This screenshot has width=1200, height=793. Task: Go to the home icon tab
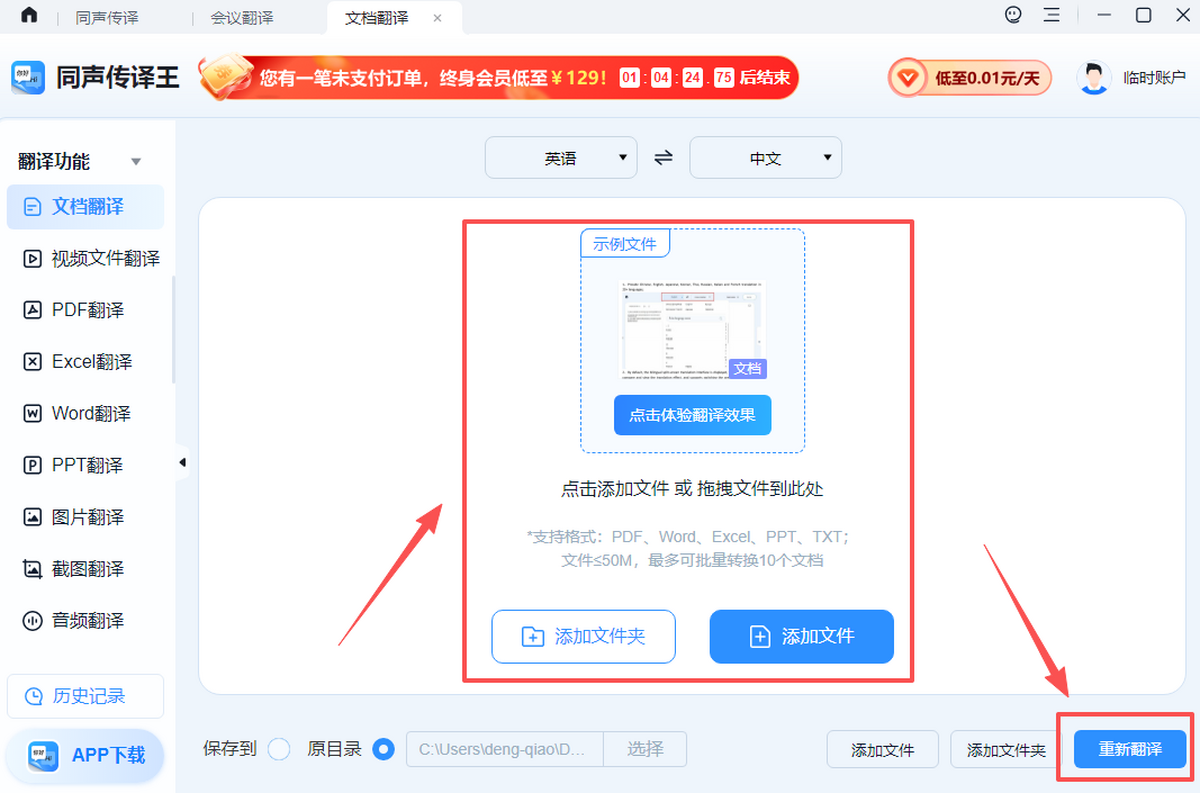(x=30, y=16)
